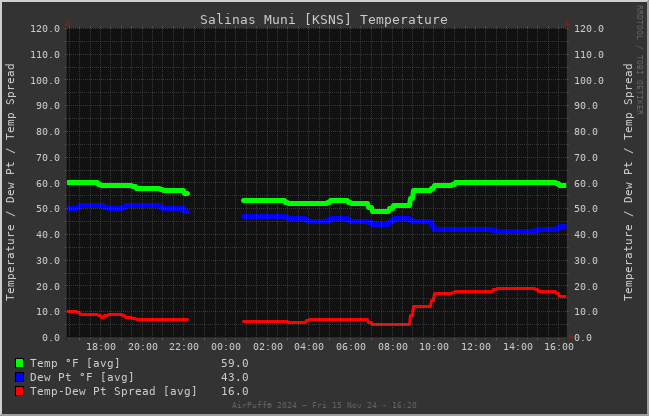Image resolution: width=649 pixels, height=416 pixels.
Task: Click the 12:00 time axis label
Action: [x=476, y=346]
